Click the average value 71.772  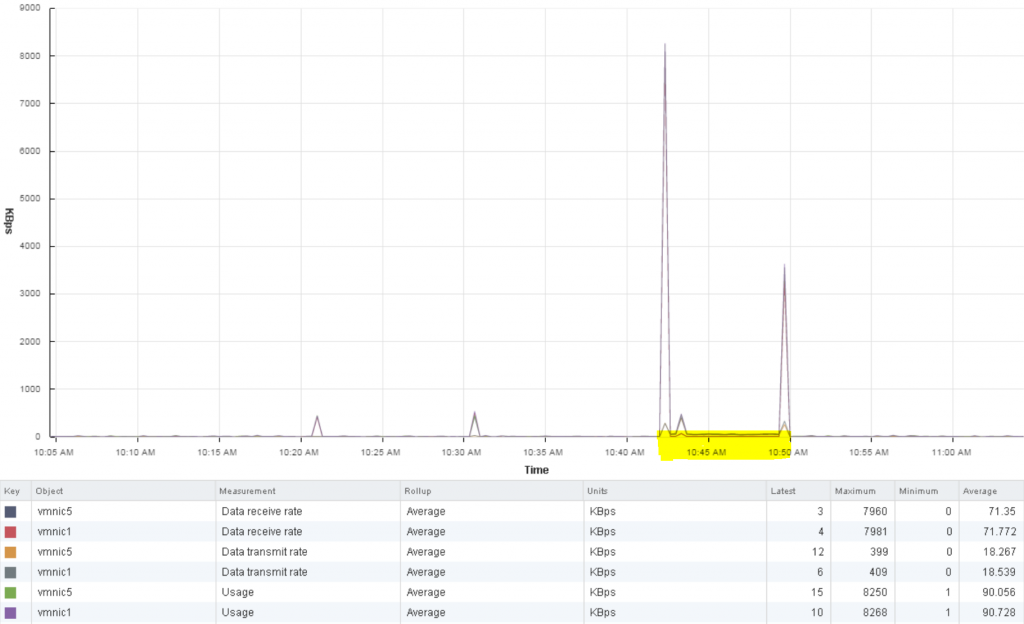(x=999, y=532)
